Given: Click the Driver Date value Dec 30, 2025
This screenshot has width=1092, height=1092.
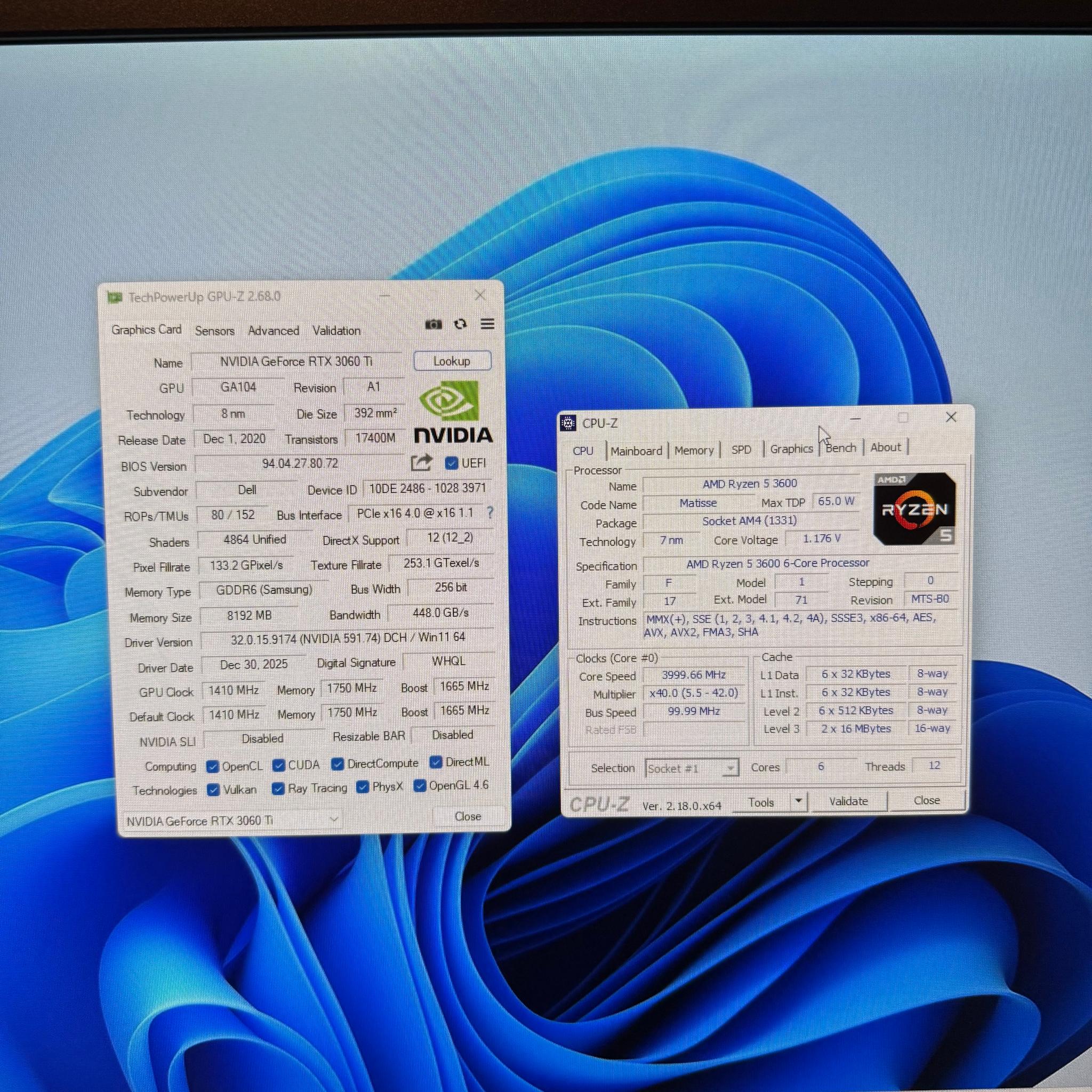Looking at the screenshot, I should 254,665.
